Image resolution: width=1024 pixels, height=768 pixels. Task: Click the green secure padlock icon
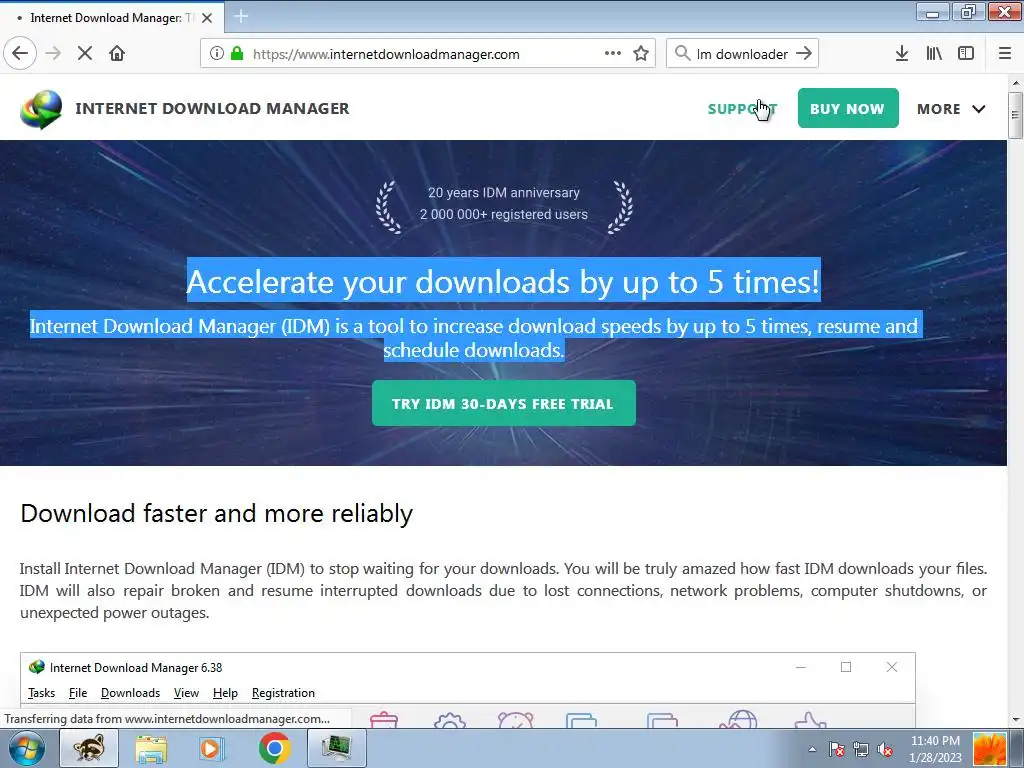pyautogui.click(x=237, y=54)
